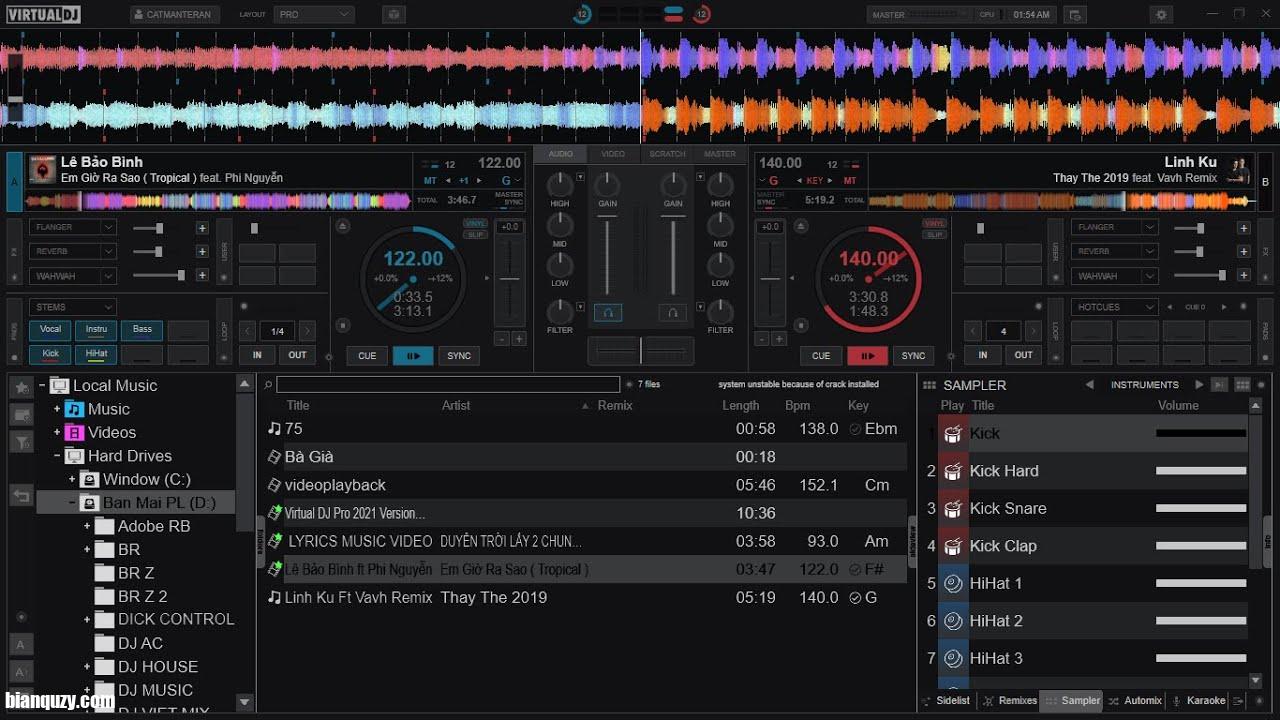The image size is (1280, 720).
Task: Click SYNC on deck B
Action: coord(914,355)
